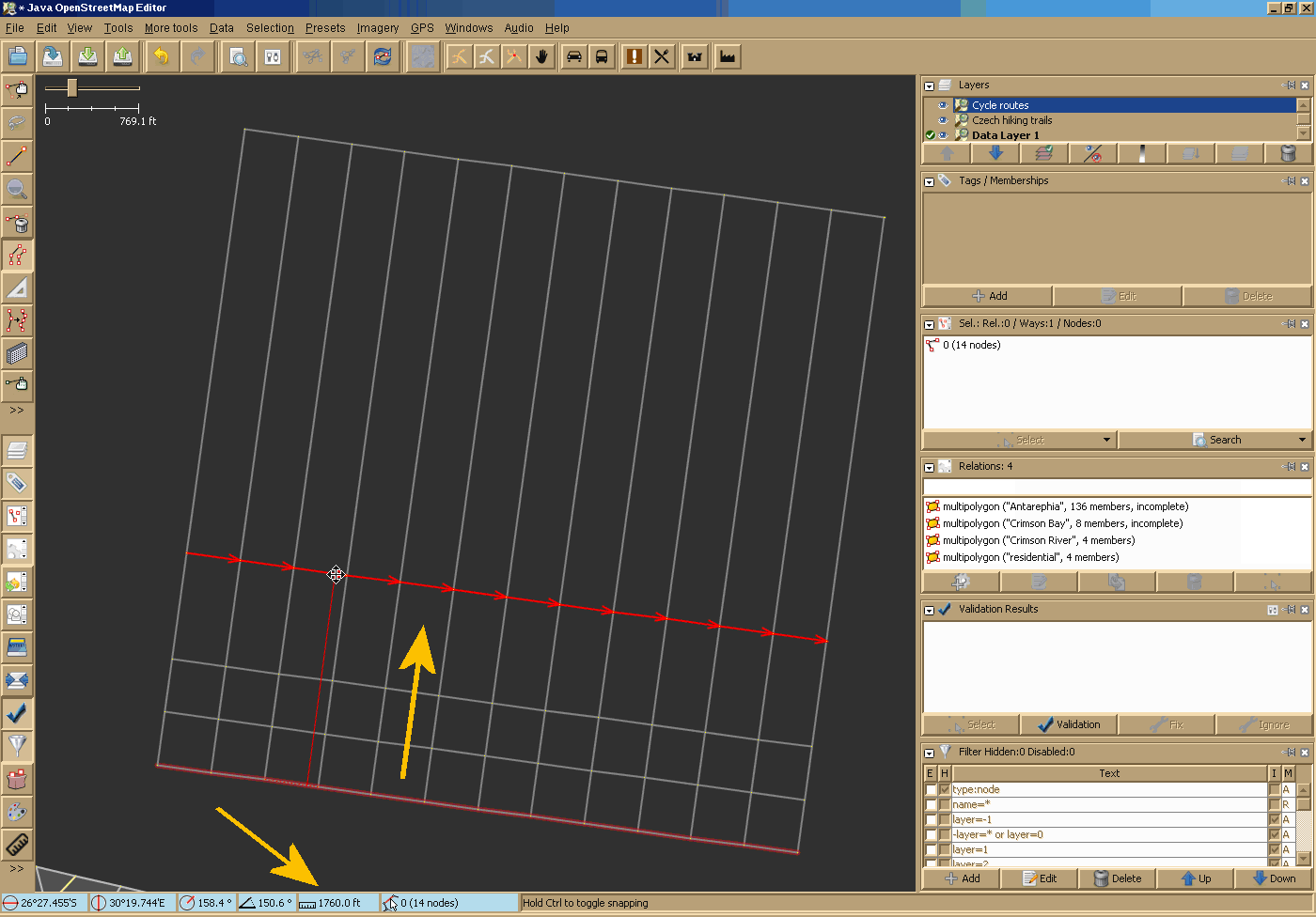The height and width of the screenshot is (917, 1316).
Task: Toggle the Enable checkbox for name=* filter
Action: [931, 805]
